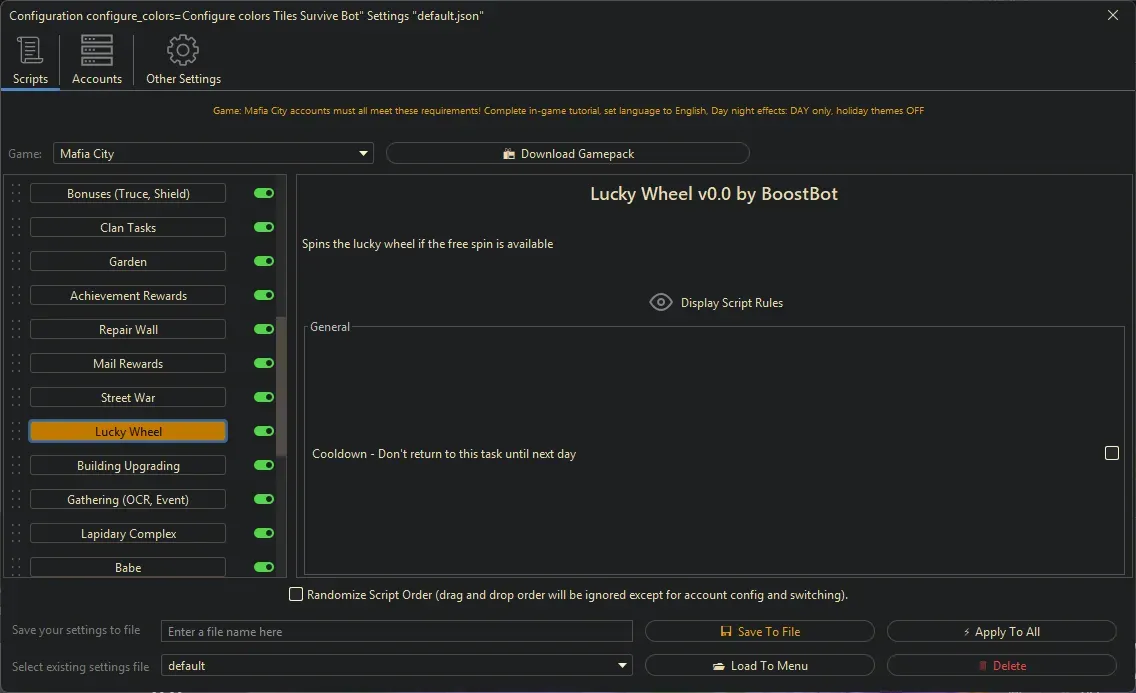Open the Accounts server icon
Viewport: 1136px width, 693px height.
pos(97,51)
